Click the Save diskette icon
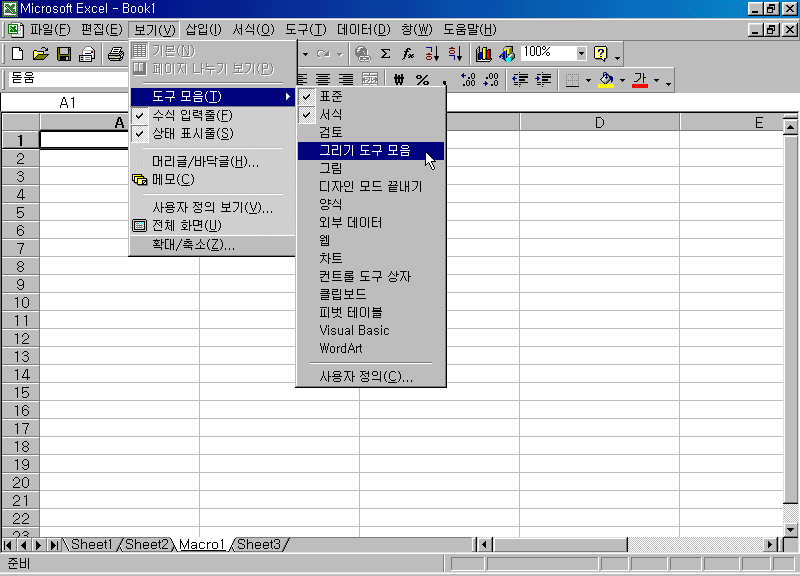 pyautogui.click(x=64, y=54)
